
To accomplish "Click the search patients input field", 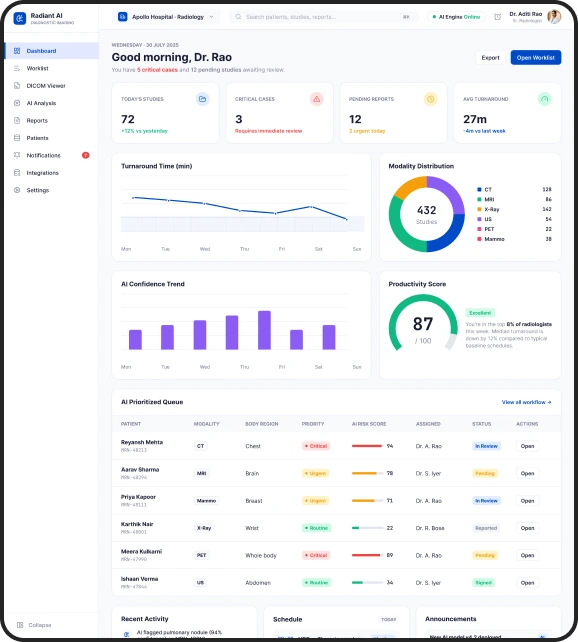I will [x=323, y=17].
